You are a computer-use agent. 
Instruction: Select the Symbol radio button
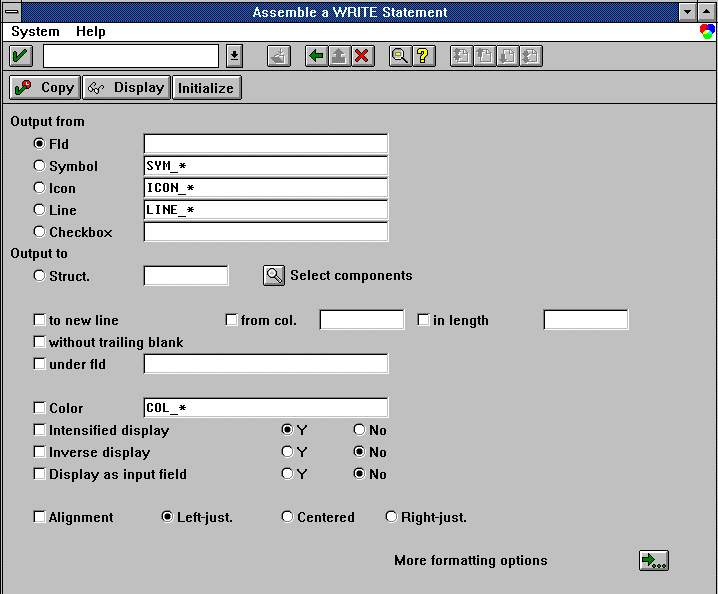click(40, 166)
